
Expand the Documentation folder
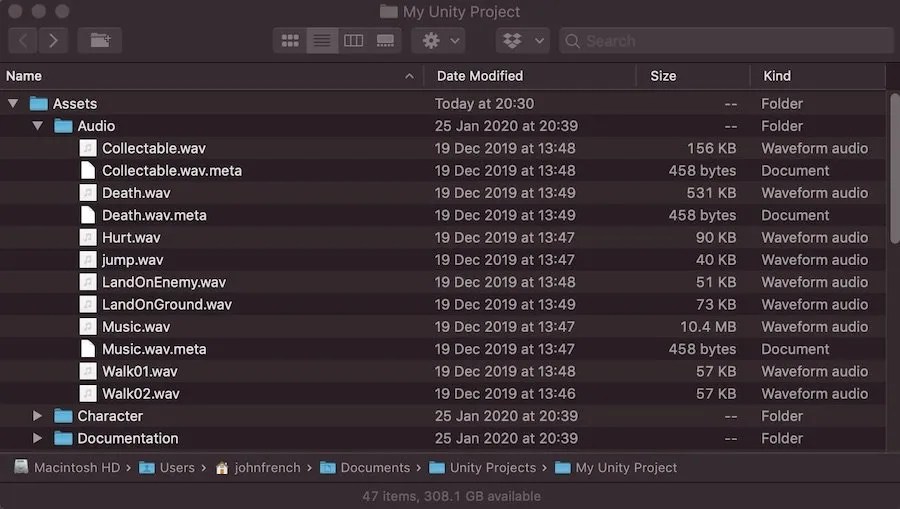click(x=37, y=438)
